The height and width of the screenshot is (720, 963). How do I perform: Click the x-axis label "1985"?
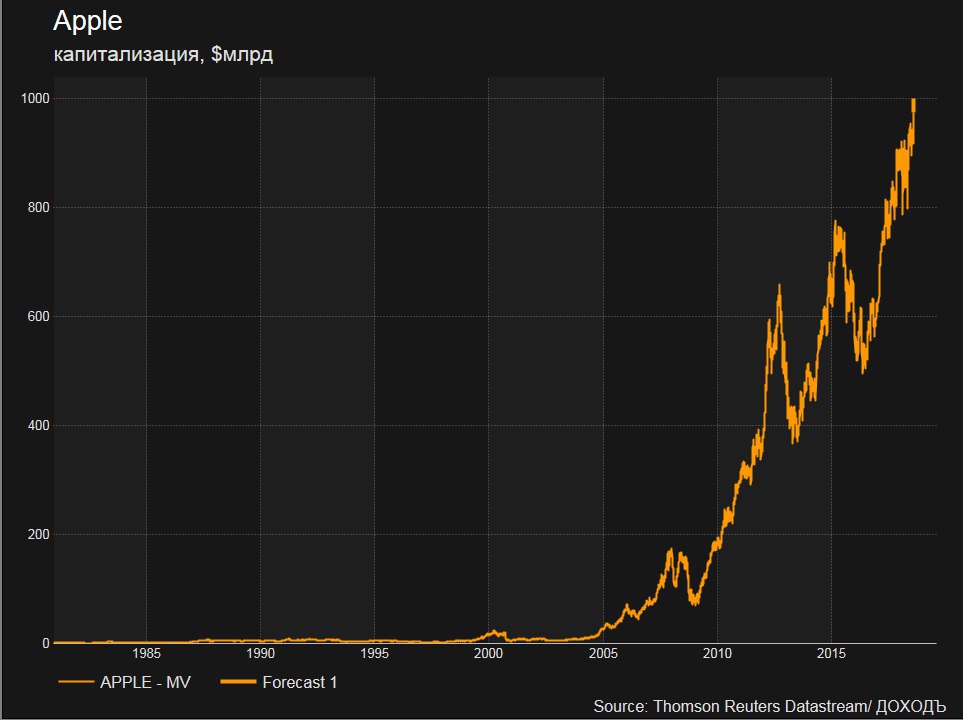click(146, 654)
